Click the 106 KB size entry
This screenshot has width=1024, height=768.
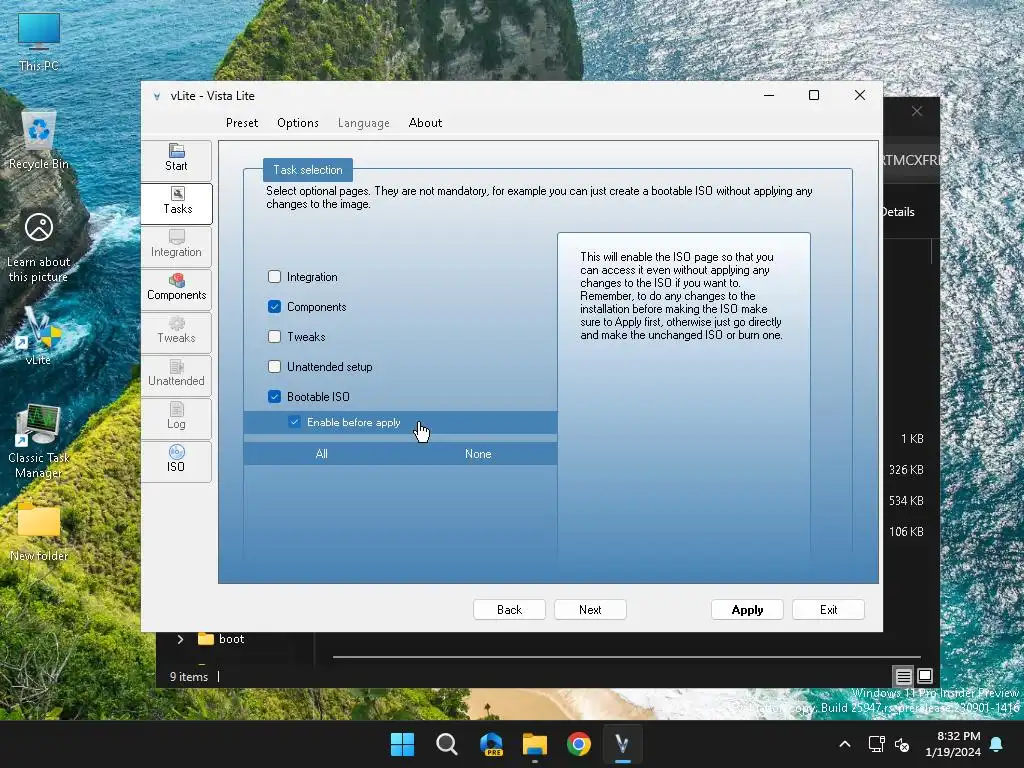(x=906, y=532)
